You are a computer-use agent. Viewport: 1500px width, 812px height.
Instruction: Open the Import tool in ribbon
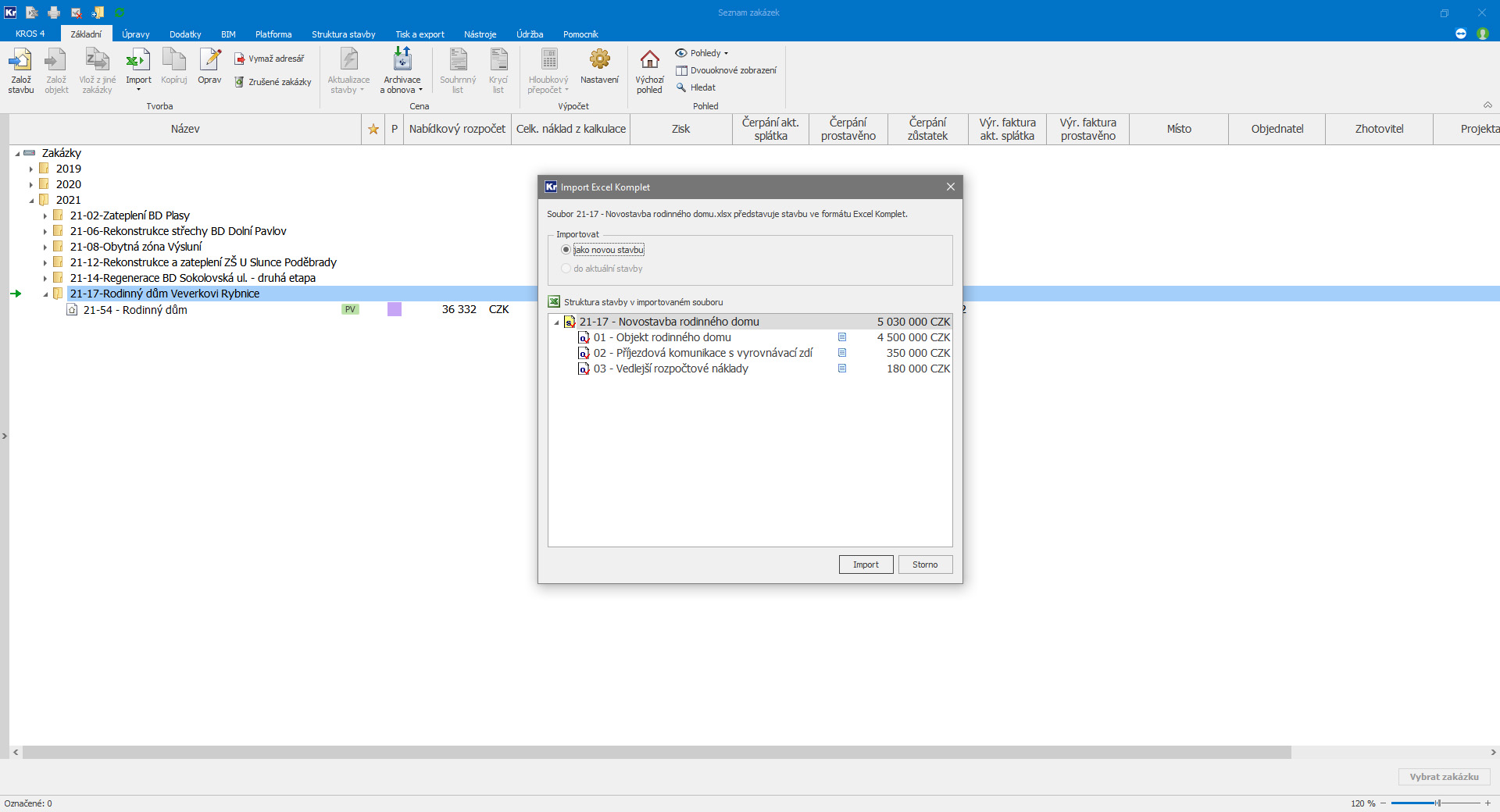click(x=138, y=61)
